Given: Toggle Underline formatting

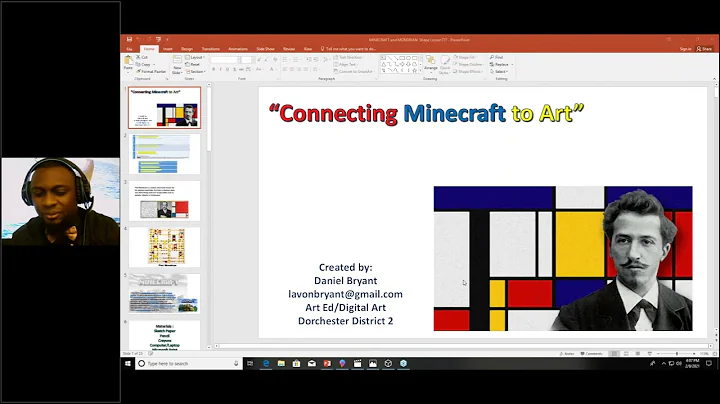Looking at the screenshot, I should [227, 69].
